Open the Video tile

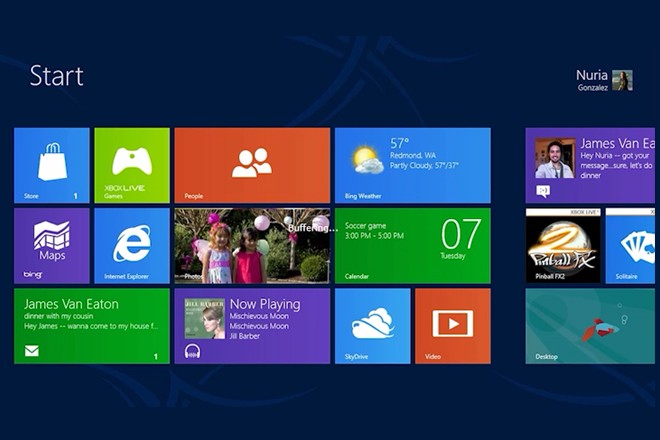pos(453,326)
